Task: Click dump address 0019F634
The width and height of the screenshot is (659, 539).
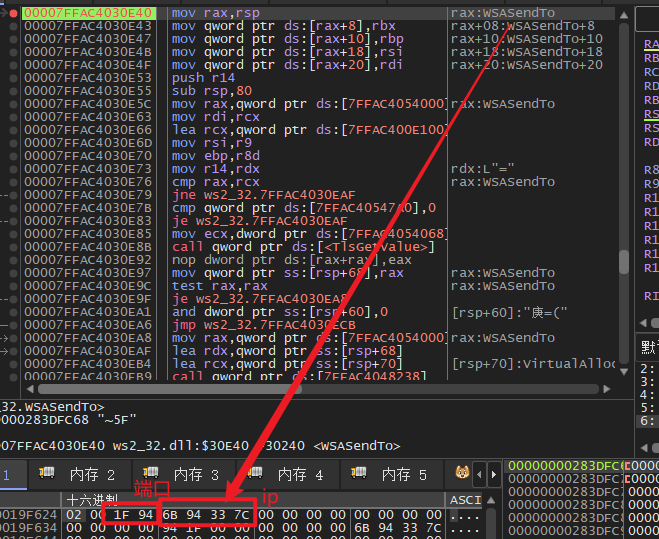Action: [29, 528]
